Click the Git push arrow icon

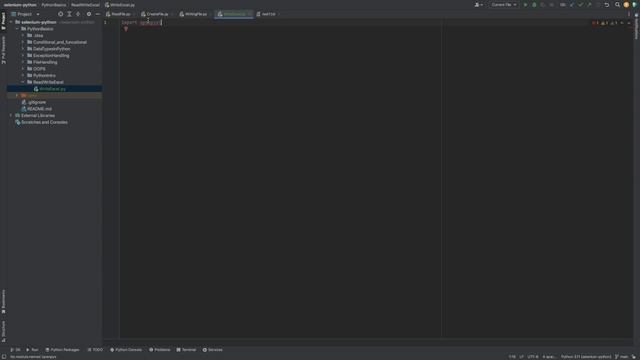589,5
